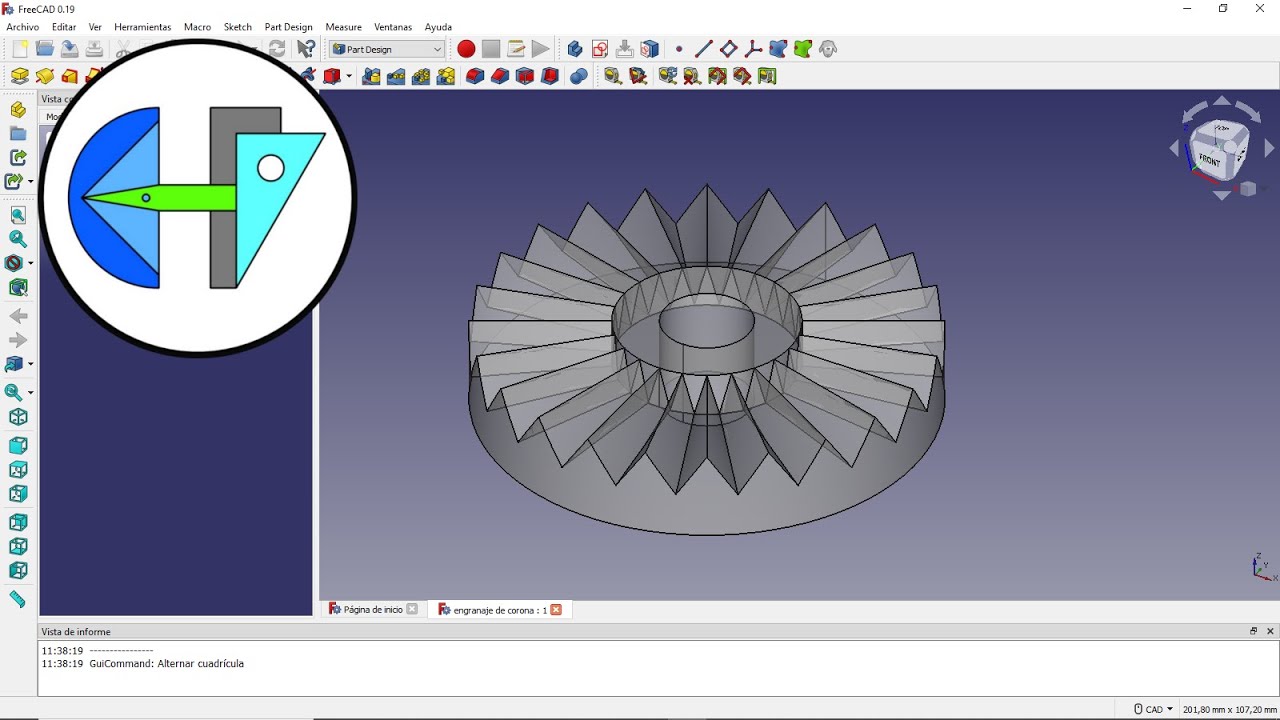The height and width of the screenshot is (720, 1280).
Task: Select the Thickness tool
Action: [549, 76]
